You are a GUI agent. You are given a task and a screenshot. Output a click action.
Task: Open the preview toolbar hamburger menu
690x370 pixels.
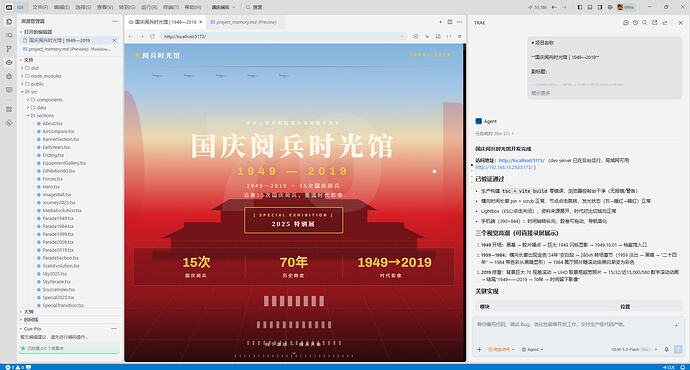coord(459,37)
